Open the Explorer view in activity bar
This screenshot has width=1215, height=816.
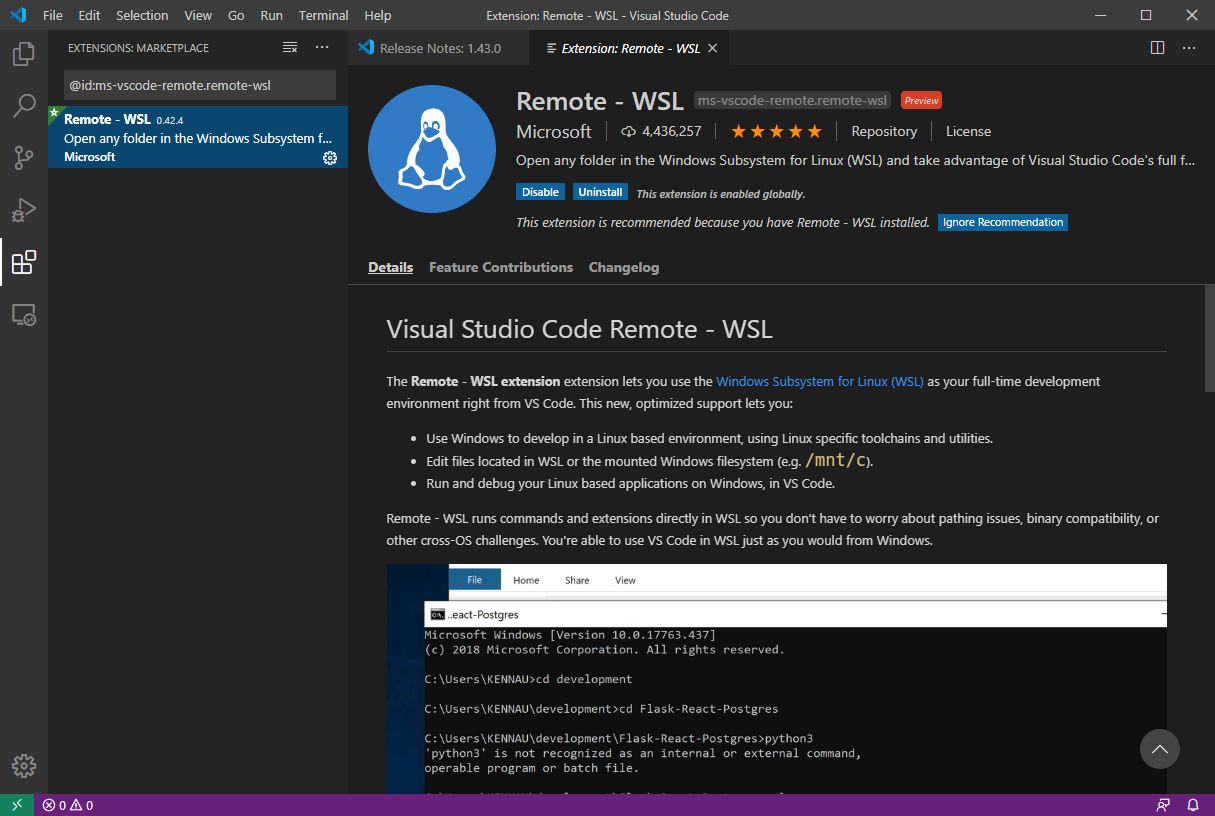click(x=24, y=54)
